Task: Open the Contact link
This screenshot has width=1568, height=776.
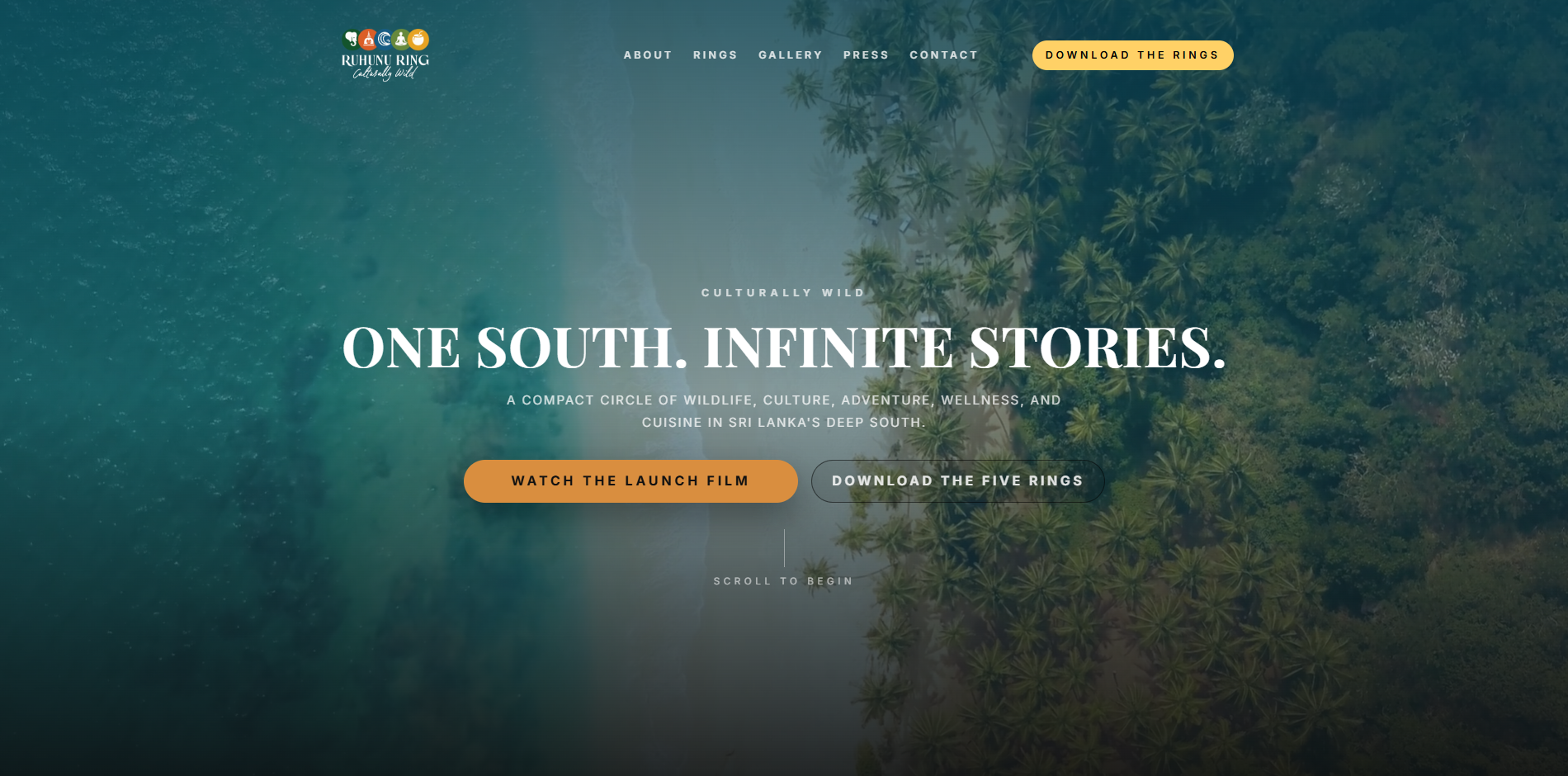Action: [944, 55]
